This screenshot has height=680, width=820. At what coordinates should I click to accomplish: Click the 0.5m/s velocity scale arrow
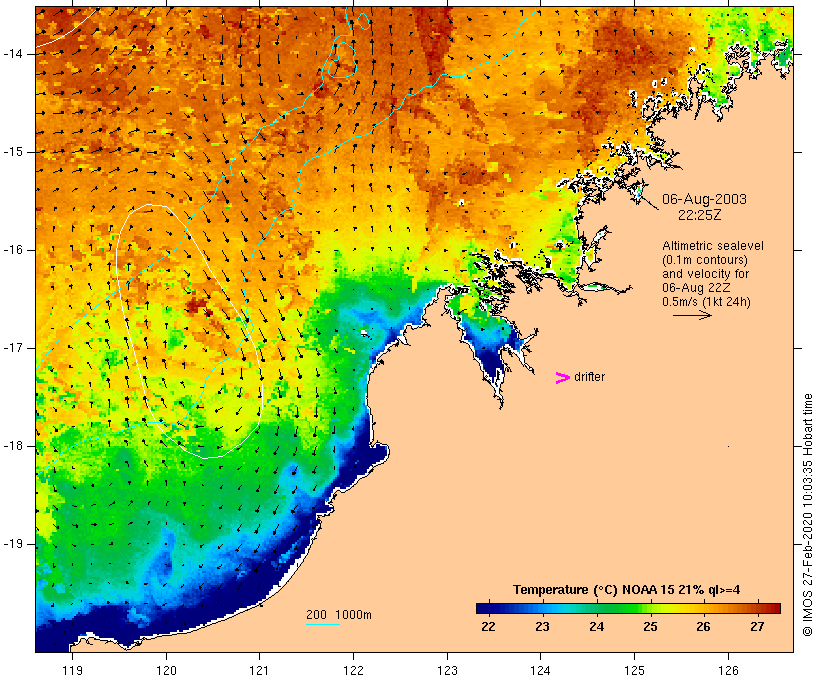[x=692, y=315]
